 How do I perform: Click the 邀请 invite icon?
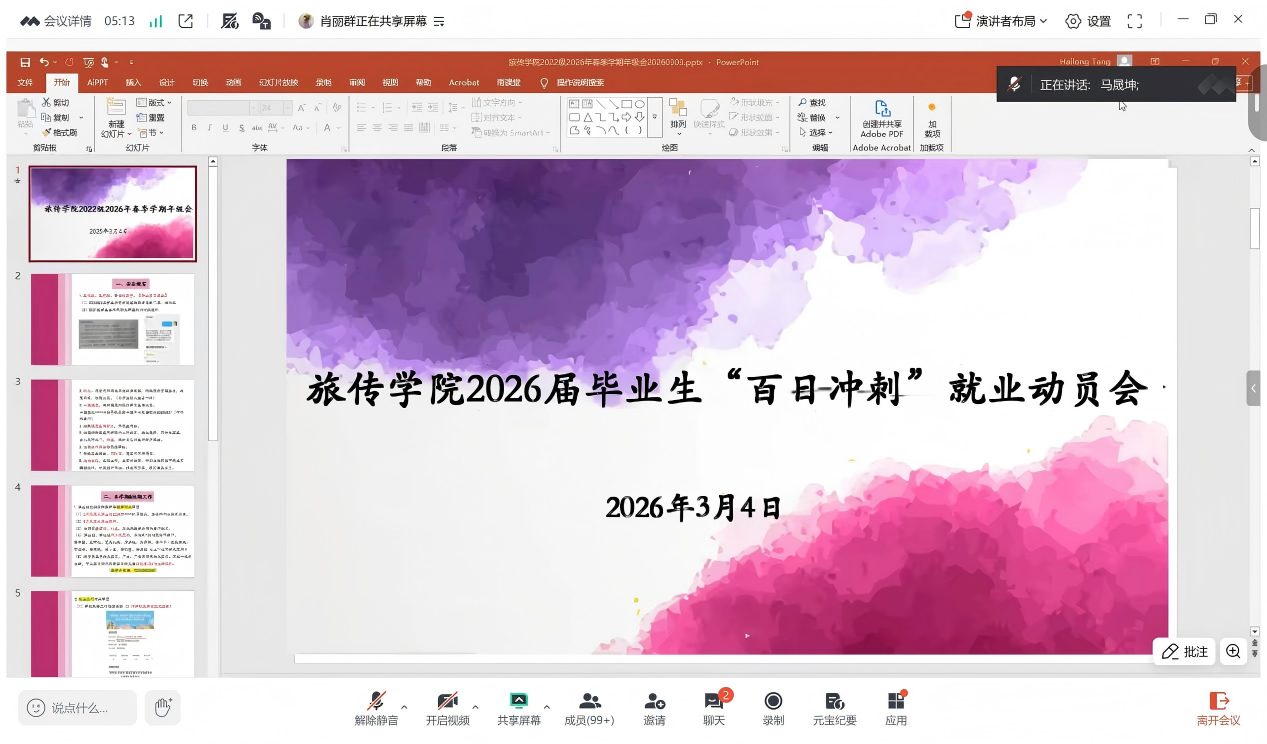654,708
